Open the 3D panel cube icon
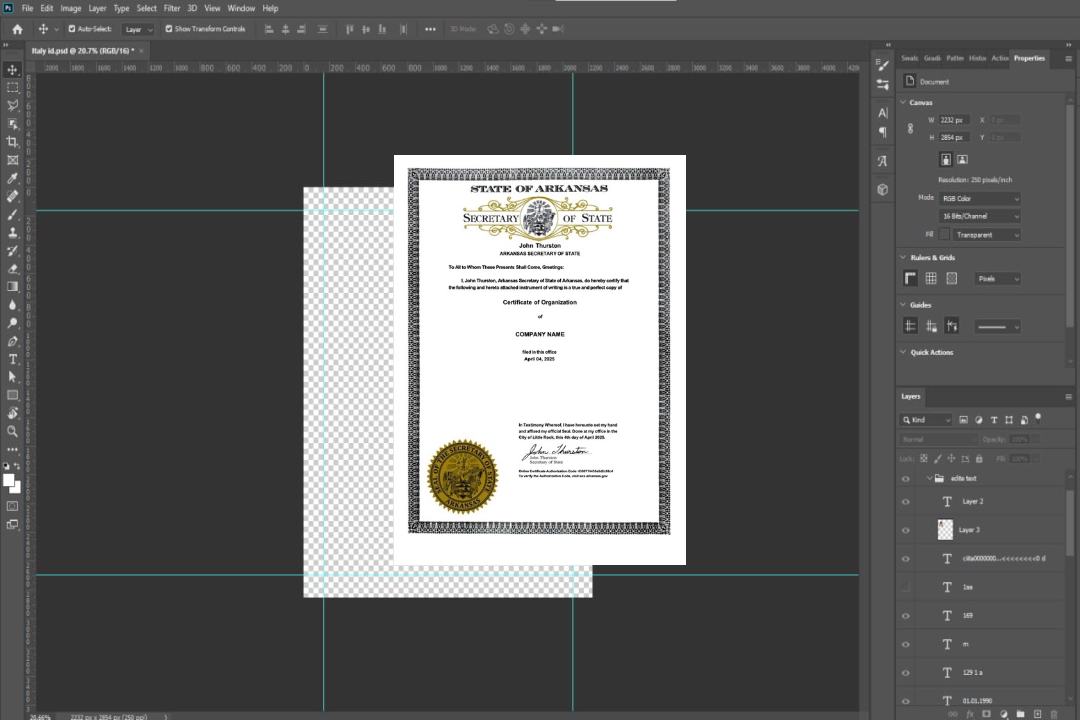This screenshot has height=720, width=1080. click(x=883, y=189)
